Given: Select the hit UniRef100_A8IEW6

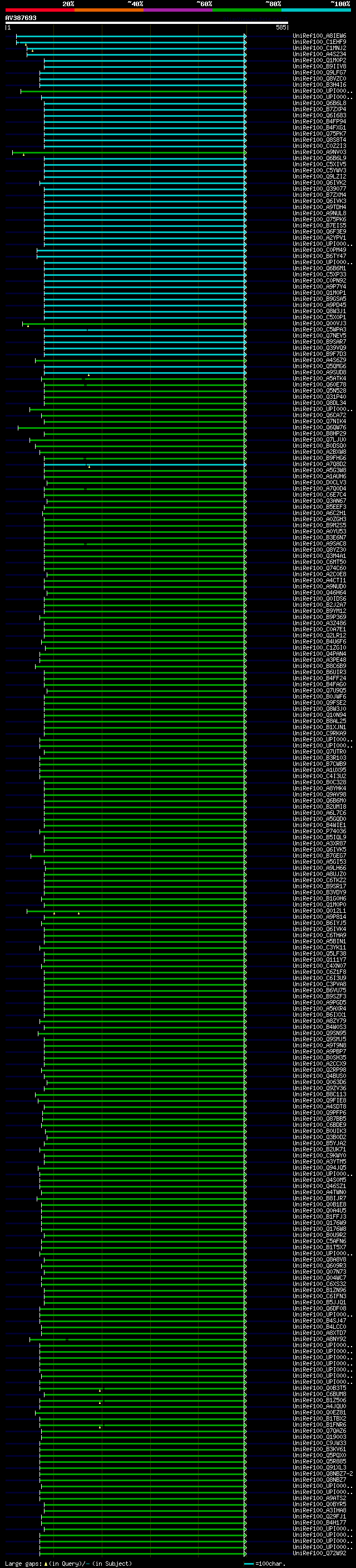Looking at the screenshot, I should tap(319, 36).
